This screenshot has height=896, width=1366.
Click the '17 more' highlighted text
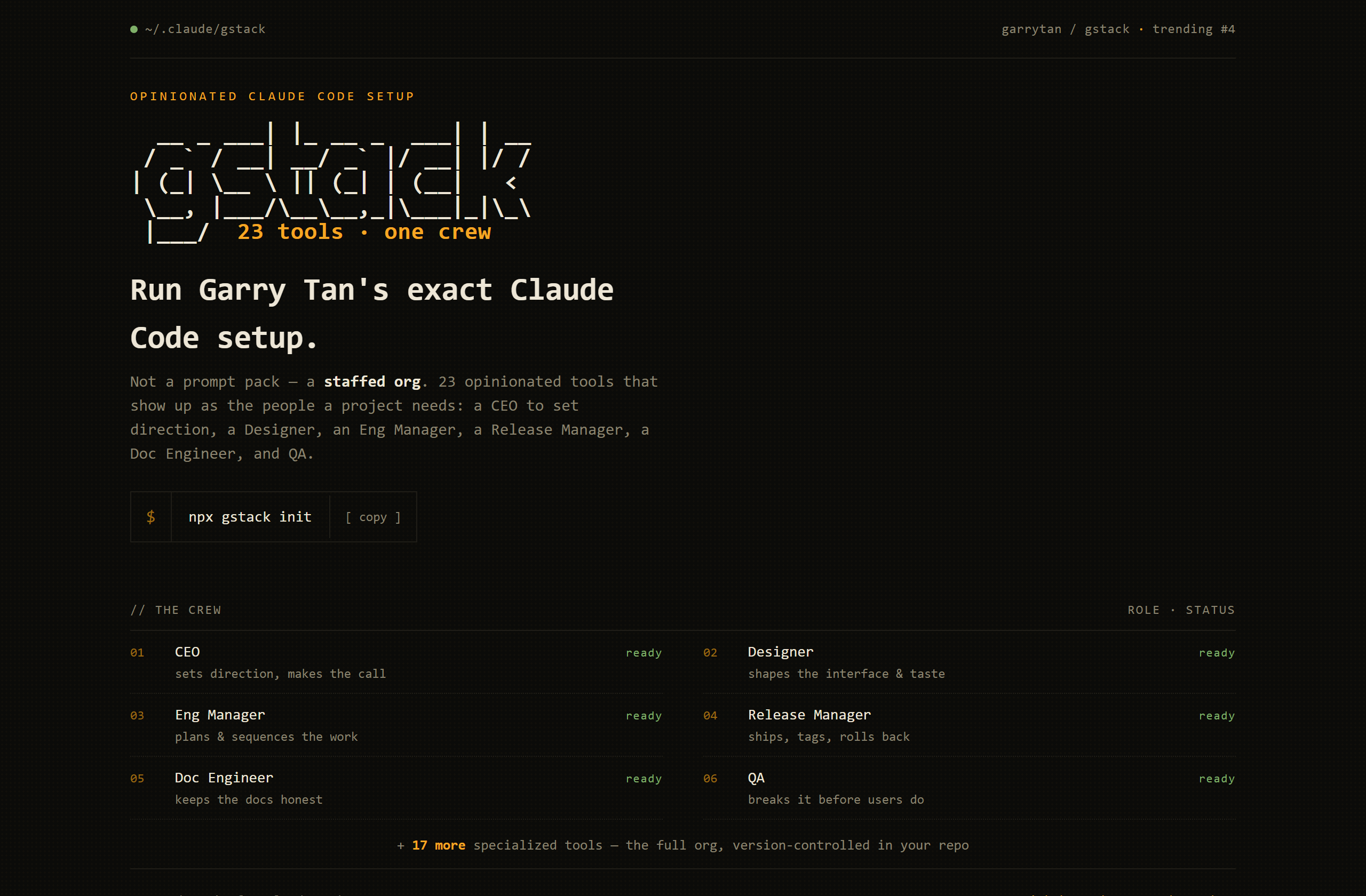coord(439,845)
